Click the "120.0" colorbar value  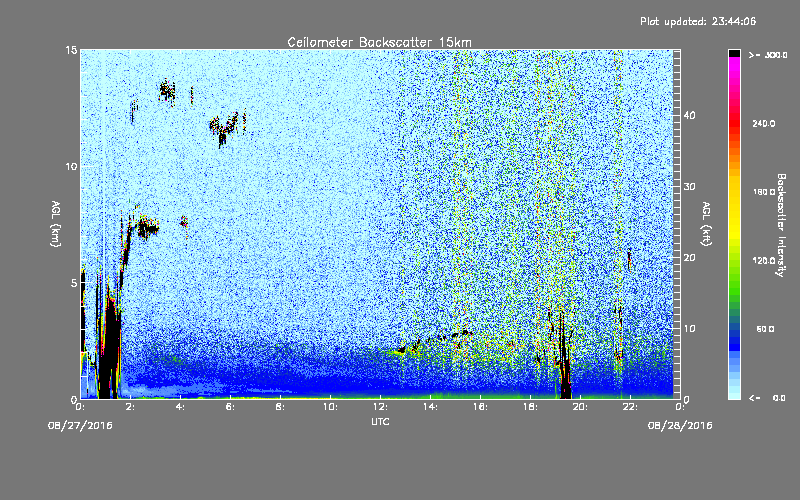764,260
